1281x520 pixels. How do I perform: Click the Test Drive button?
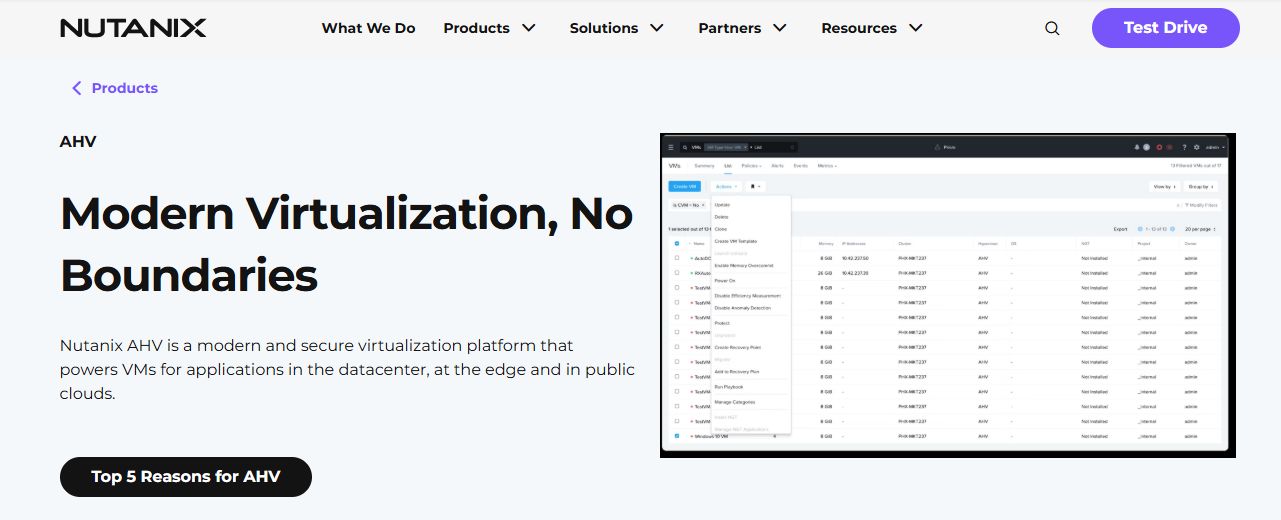pos(1166,28)
